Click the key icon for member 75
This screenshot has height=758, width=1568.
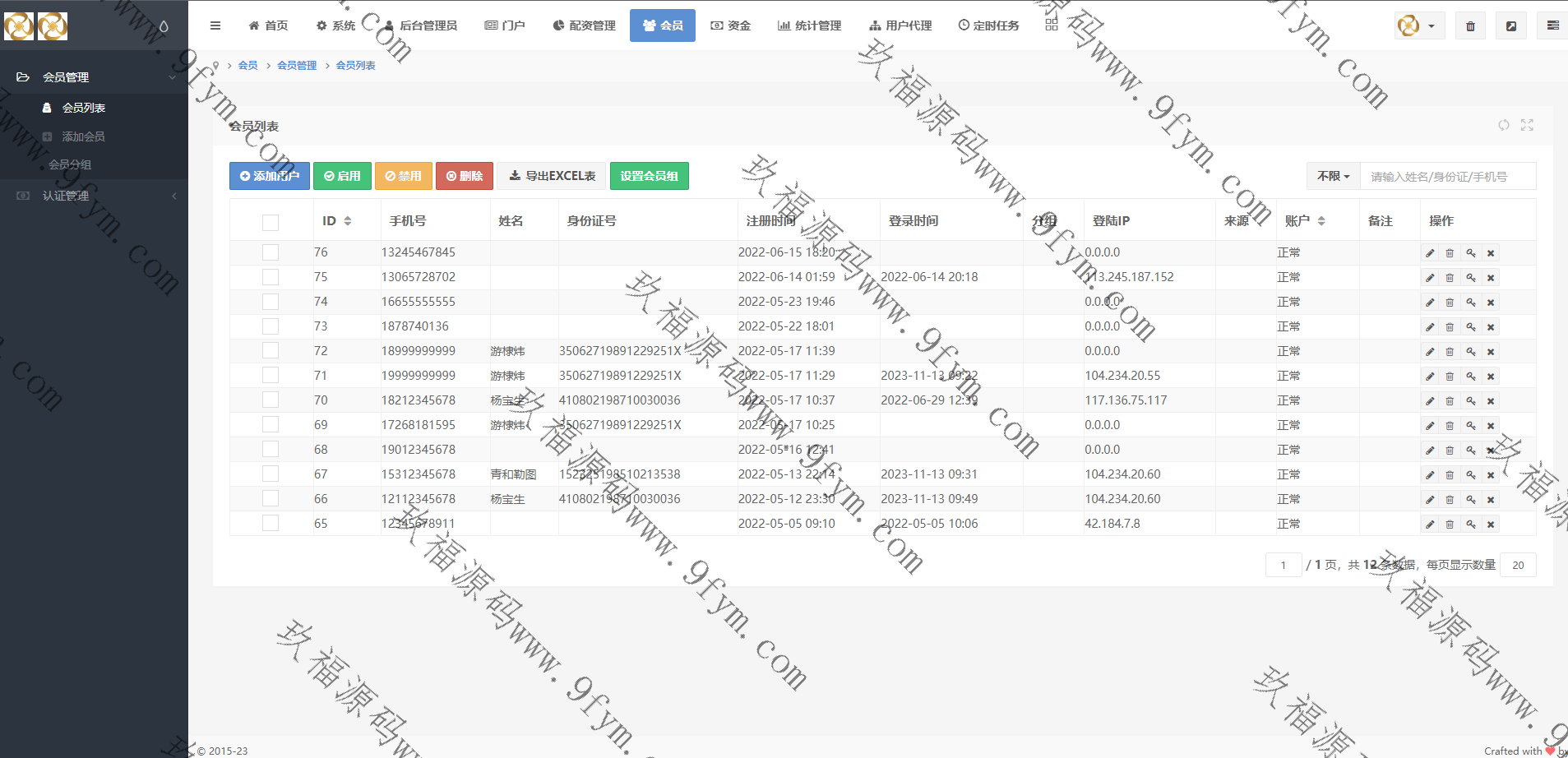[x=1470, y=278]
